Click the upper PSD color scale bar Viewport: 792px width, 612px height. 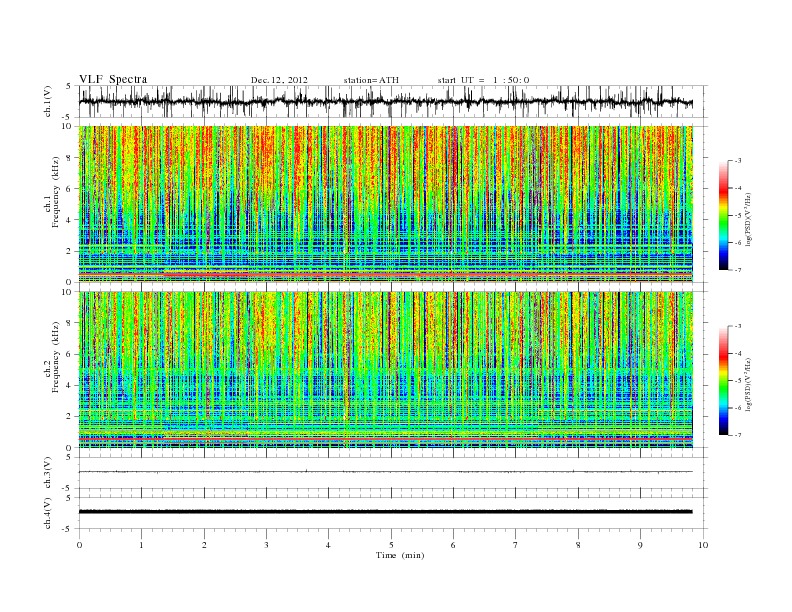pos(723,215)
